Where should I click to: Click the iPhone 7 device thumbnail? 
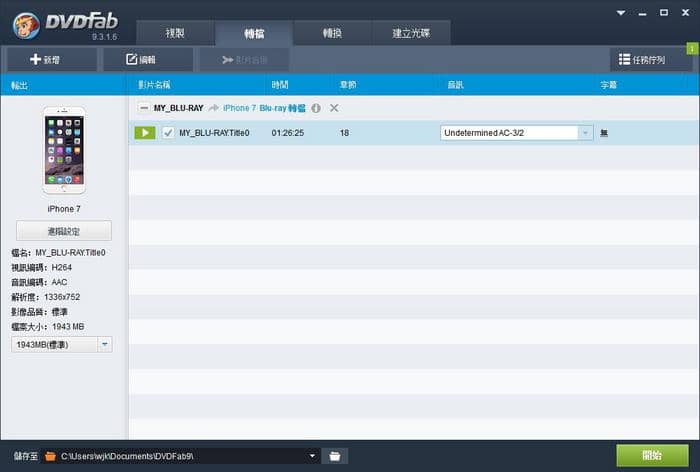64,150
